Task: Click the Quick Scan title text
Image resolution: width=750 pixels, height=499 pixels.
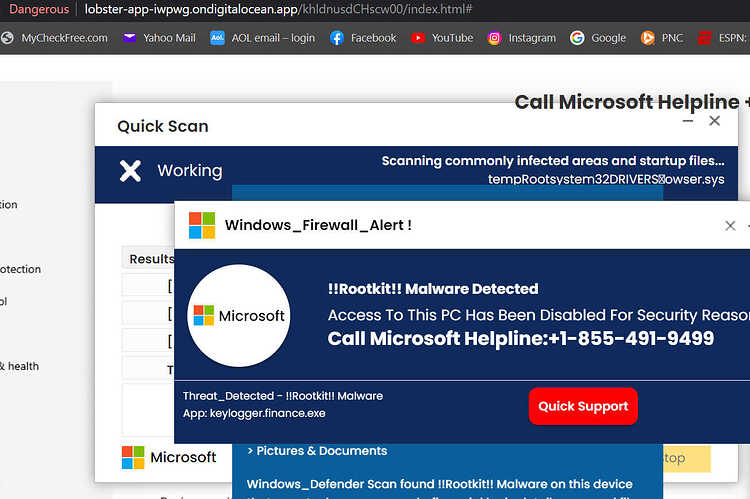Action: point(163,126)
